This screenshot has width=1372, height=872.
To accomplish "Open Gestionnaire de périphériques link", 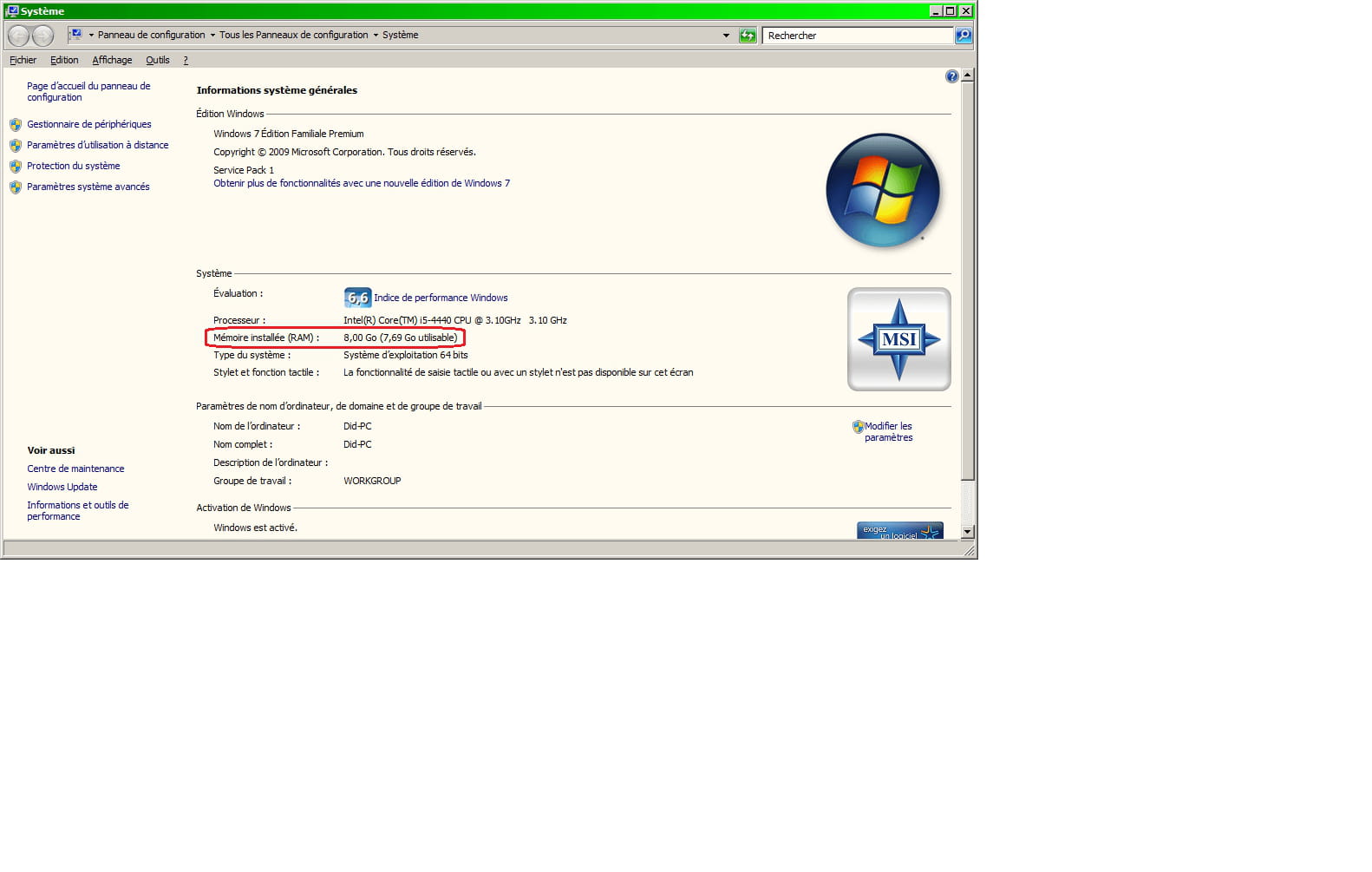I will point(89,124).
